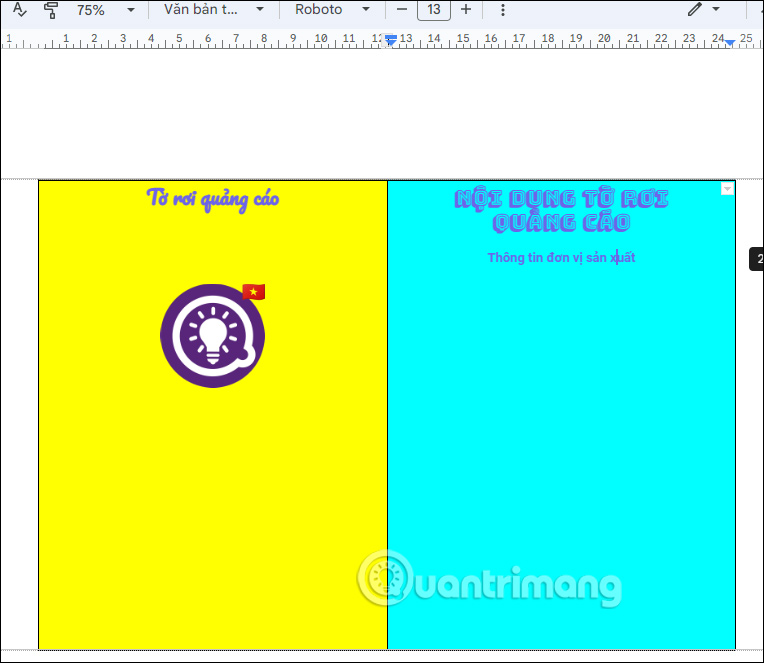Click the table cell options arrow
Image resolution: width=764 pixels, height=663 pixels.
(727, 189)
